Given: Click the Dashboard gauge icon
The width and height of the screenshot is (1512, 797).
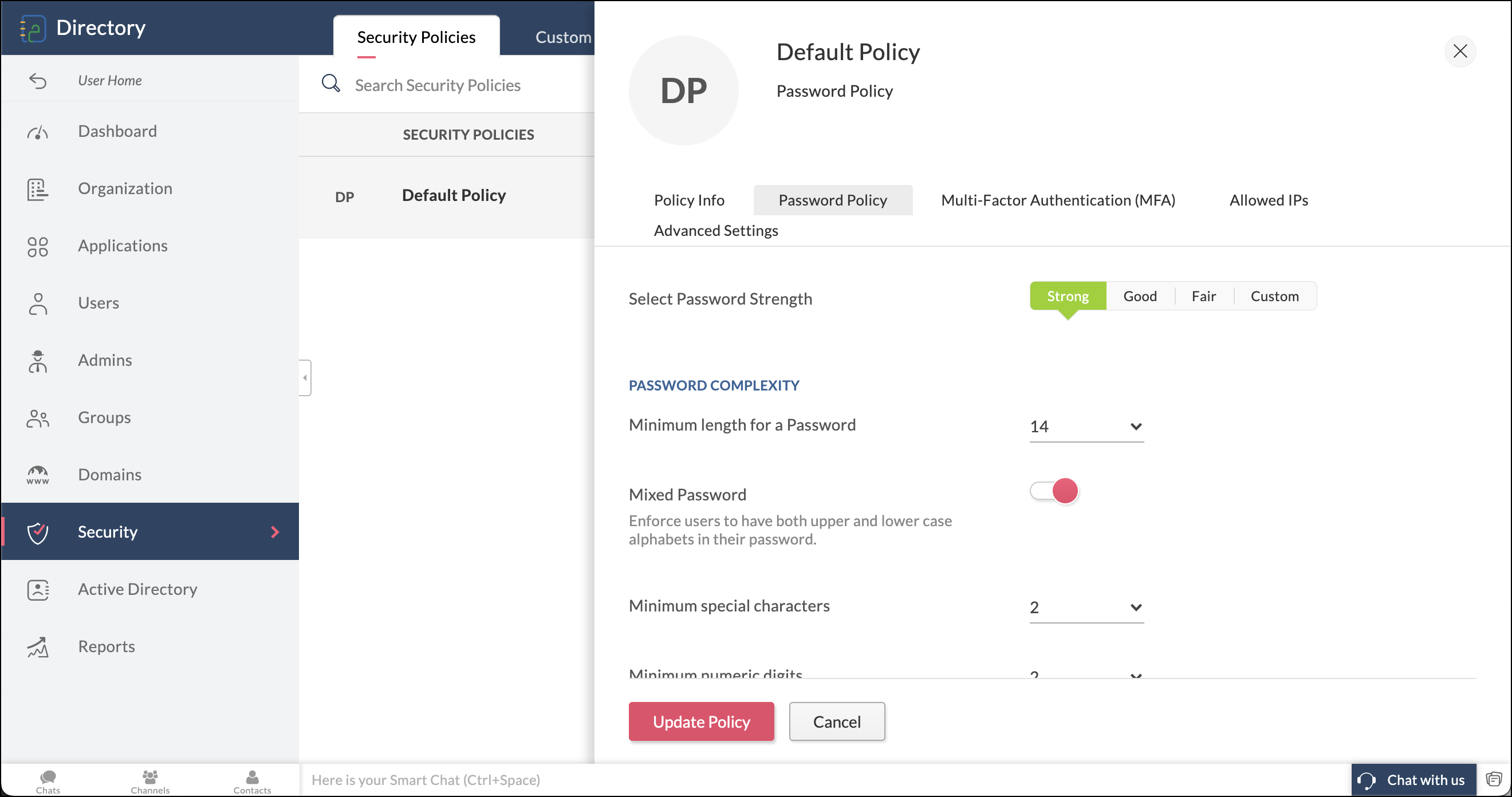Looking at the screenshot, I should tap(38, 132).
